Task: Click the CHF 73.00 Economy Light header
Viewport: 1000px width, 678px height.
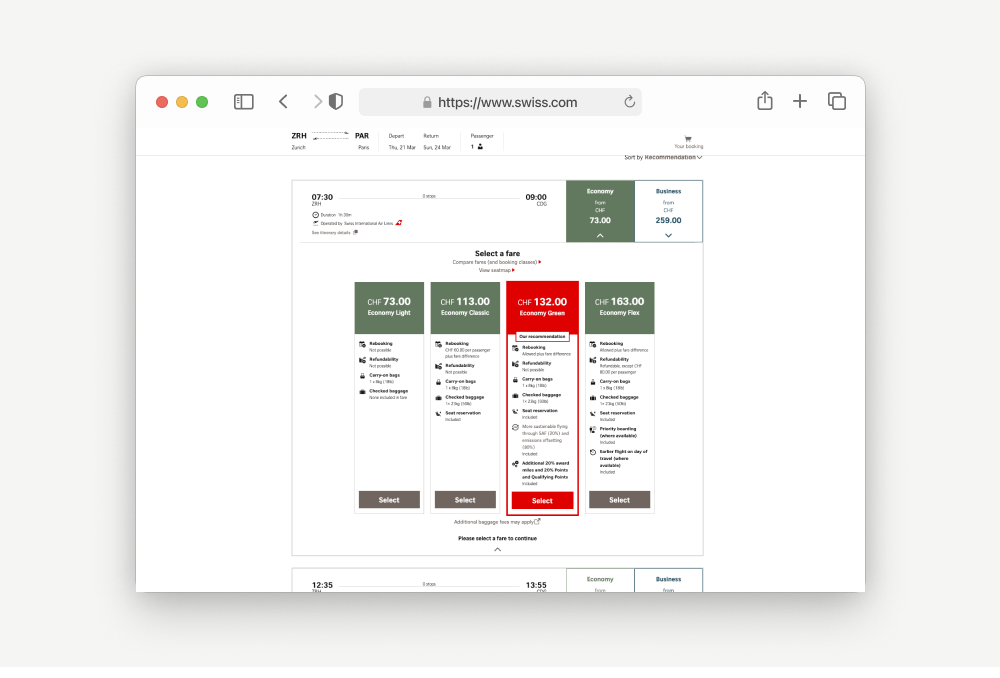Action: [x=389, y=307]
